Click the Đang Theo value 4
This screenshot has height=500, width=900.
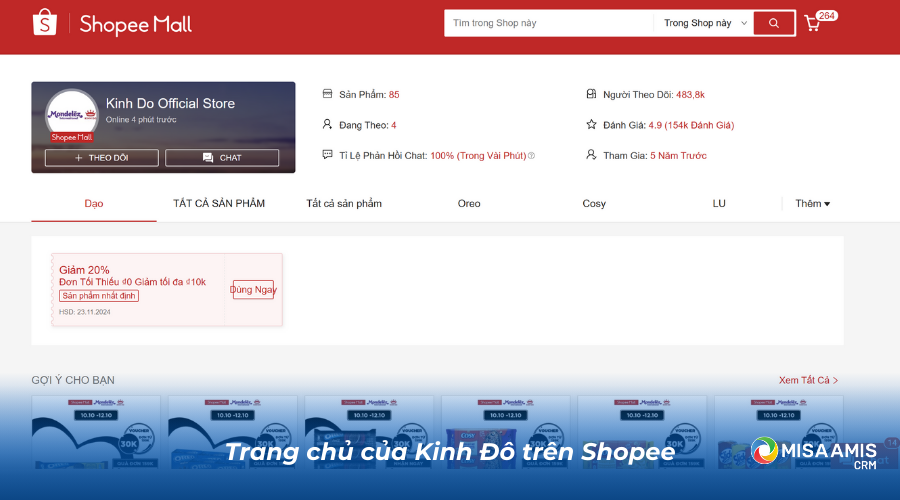tap(394, 125)
